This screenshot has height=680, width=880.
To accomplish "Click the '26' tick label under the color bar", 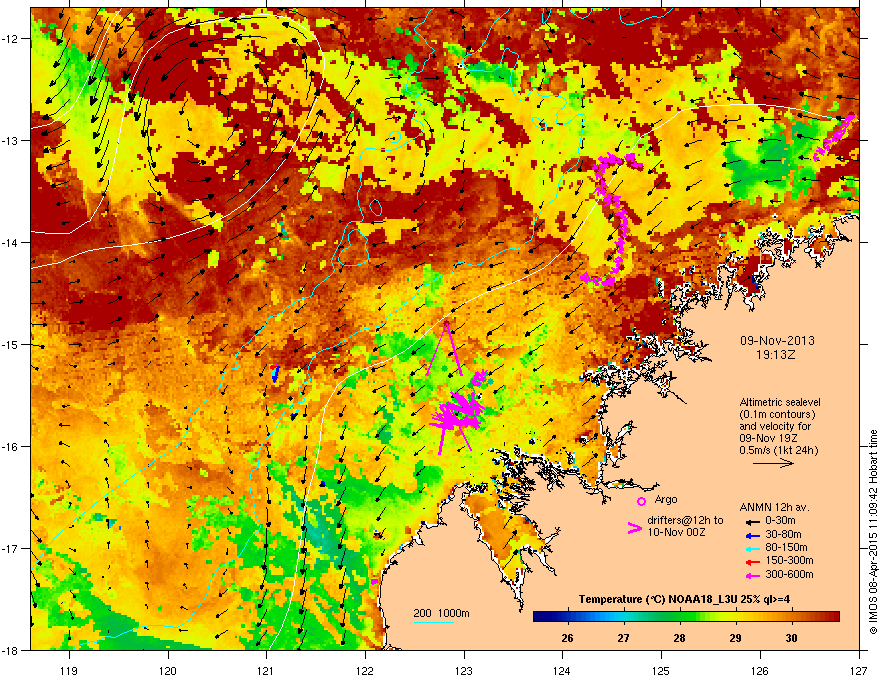I will pos(567,638).
